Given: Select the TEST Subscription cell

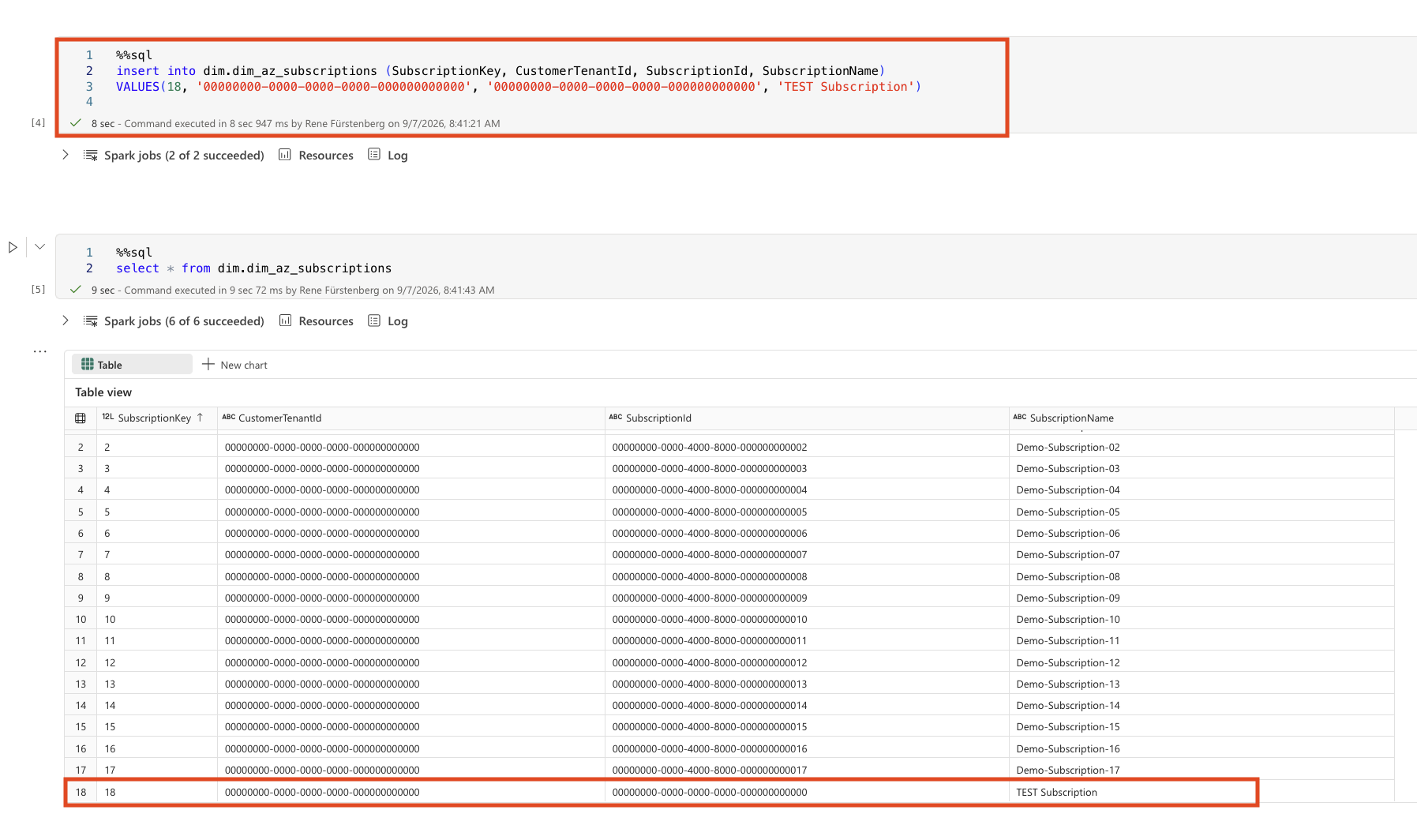Looking at the screenshot, I should (x=1056, y=792).
